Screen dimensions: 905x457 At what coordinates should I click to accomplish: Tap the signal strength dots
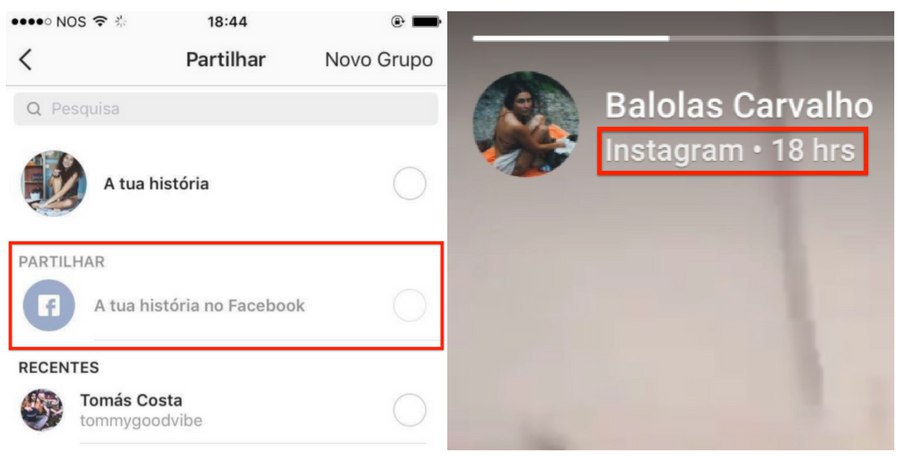(x=31, y=22)
